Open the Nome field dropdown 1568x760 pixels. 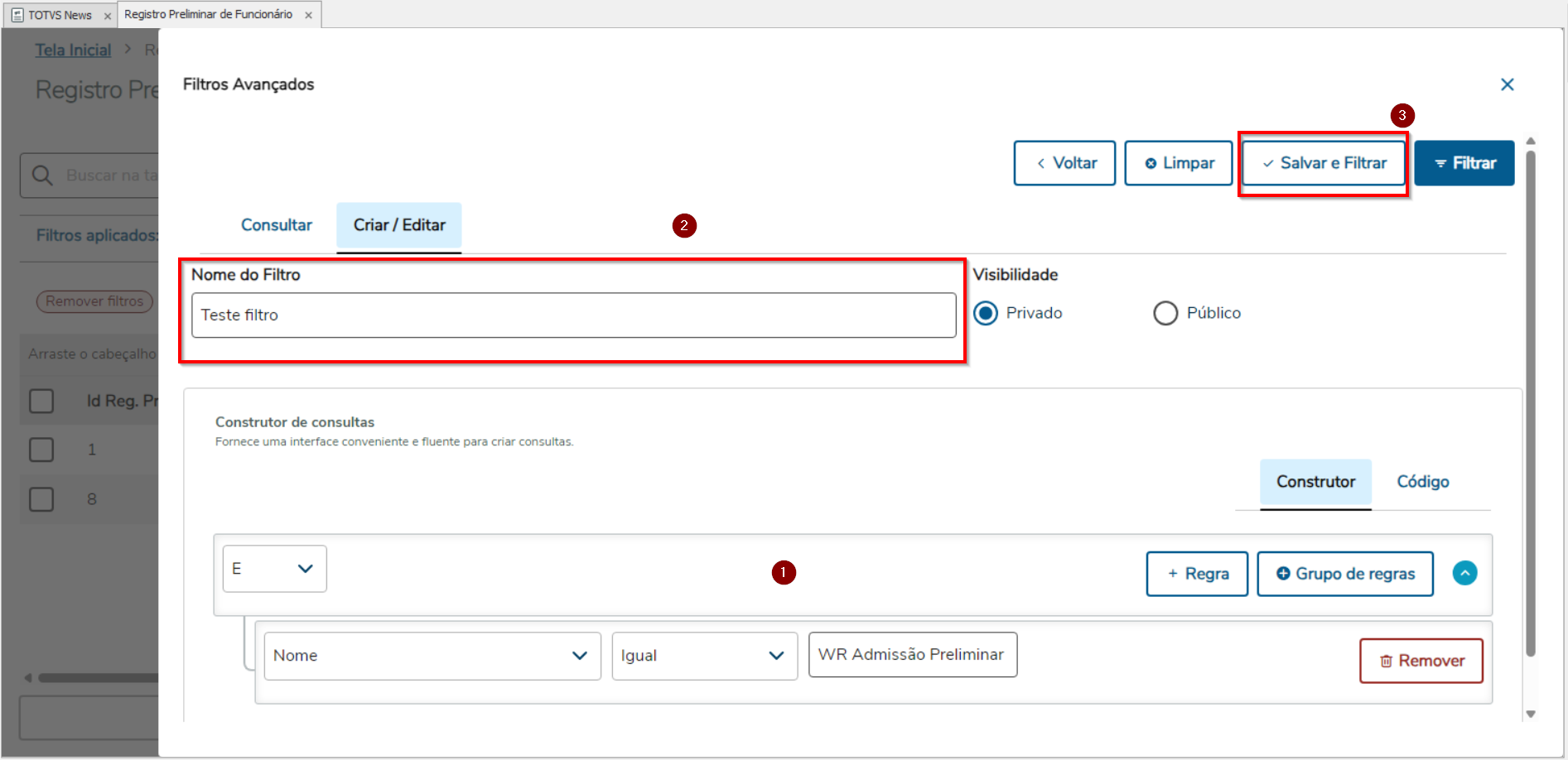point(432,656)
